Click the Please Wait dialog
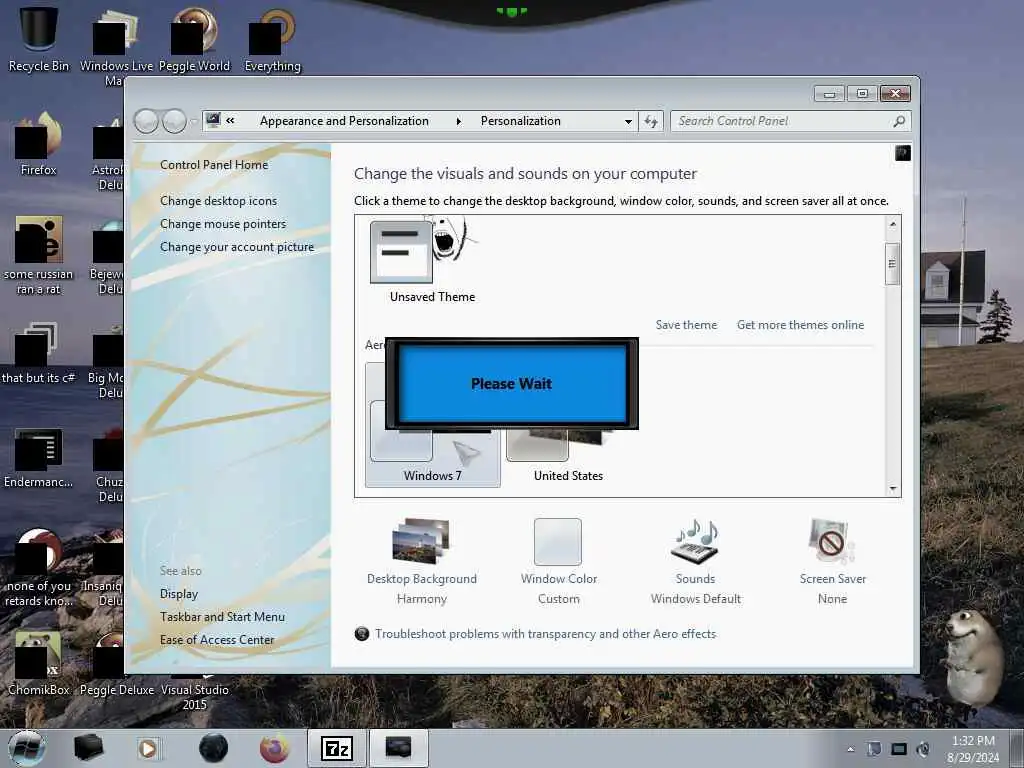This screenshot has width=1024, height=768. click(511, 383)
